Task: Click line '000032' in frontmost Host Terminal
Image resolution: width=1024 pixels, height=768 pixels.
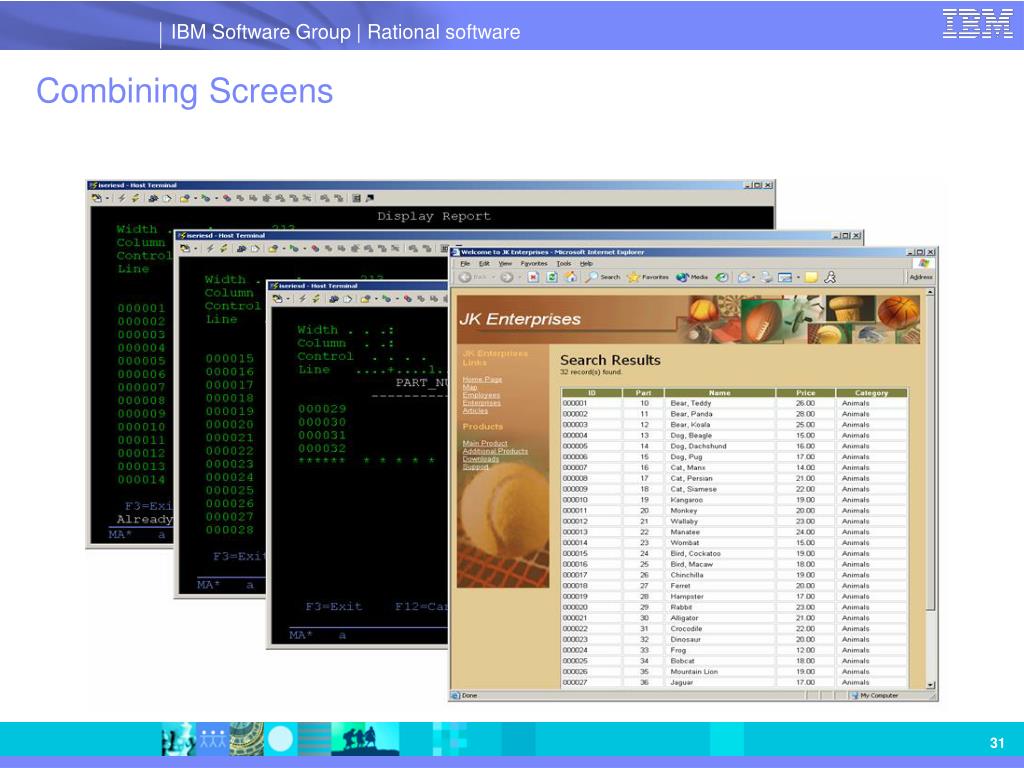Action: pyautogui.click(x=322, y=449)
